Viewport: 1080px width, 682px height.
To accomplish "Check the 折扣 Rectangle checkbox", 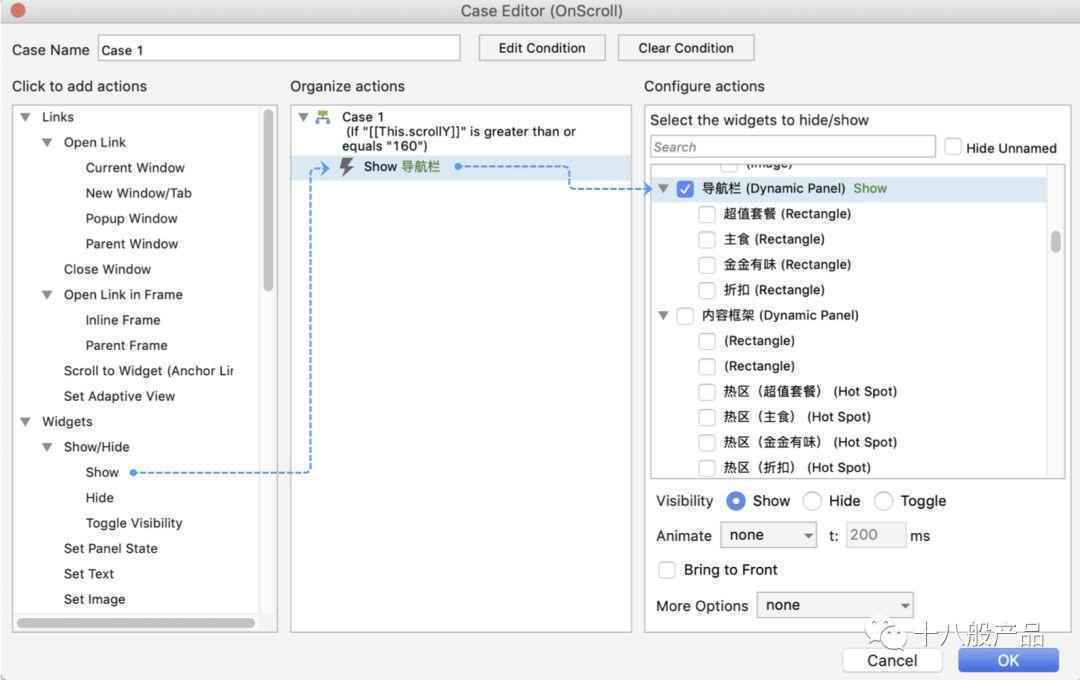I will point(707,290).
